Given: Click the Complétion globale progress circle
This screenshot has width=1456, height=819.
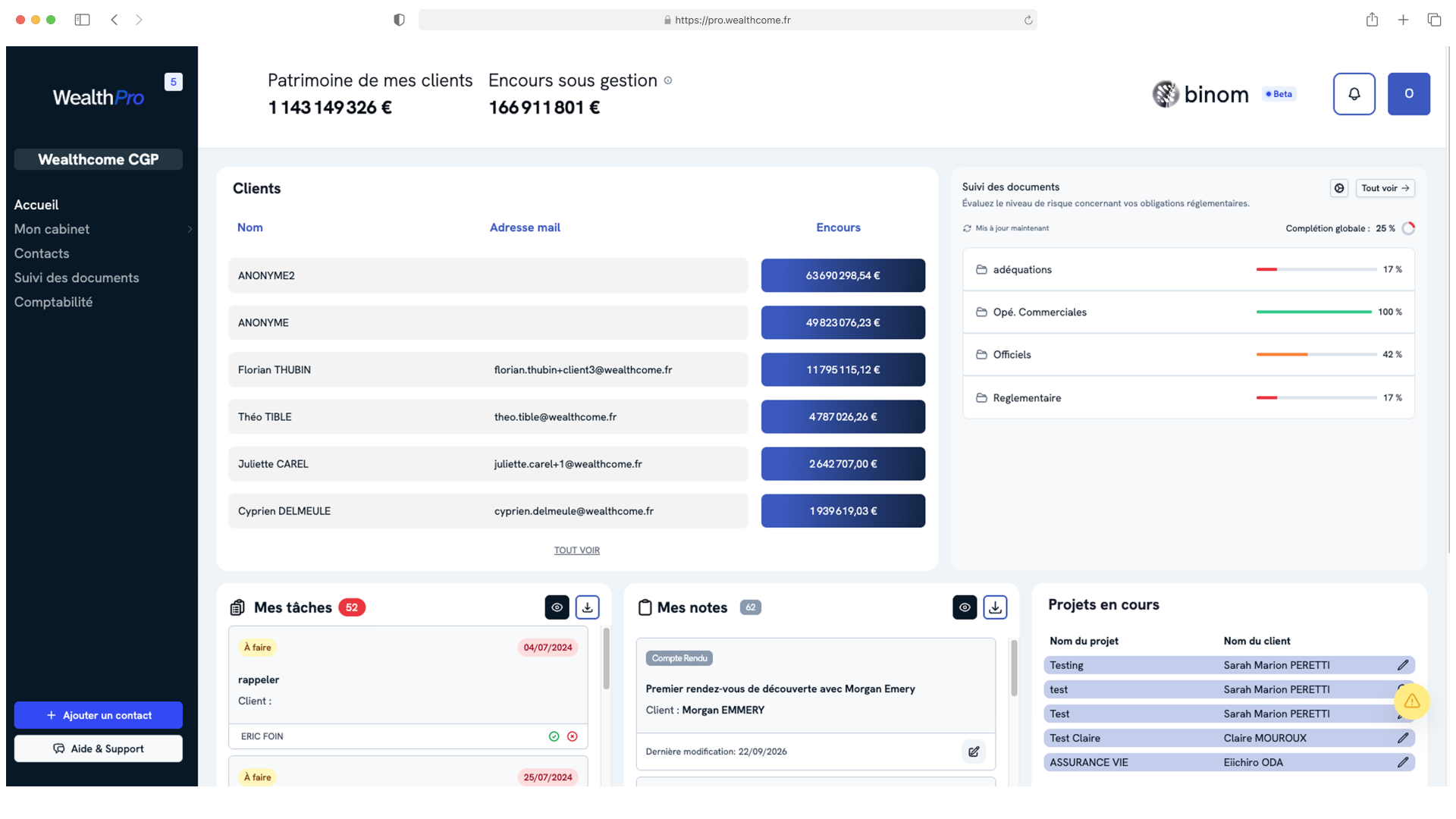Looking at the screenshot, I should tap(1408, 228).
